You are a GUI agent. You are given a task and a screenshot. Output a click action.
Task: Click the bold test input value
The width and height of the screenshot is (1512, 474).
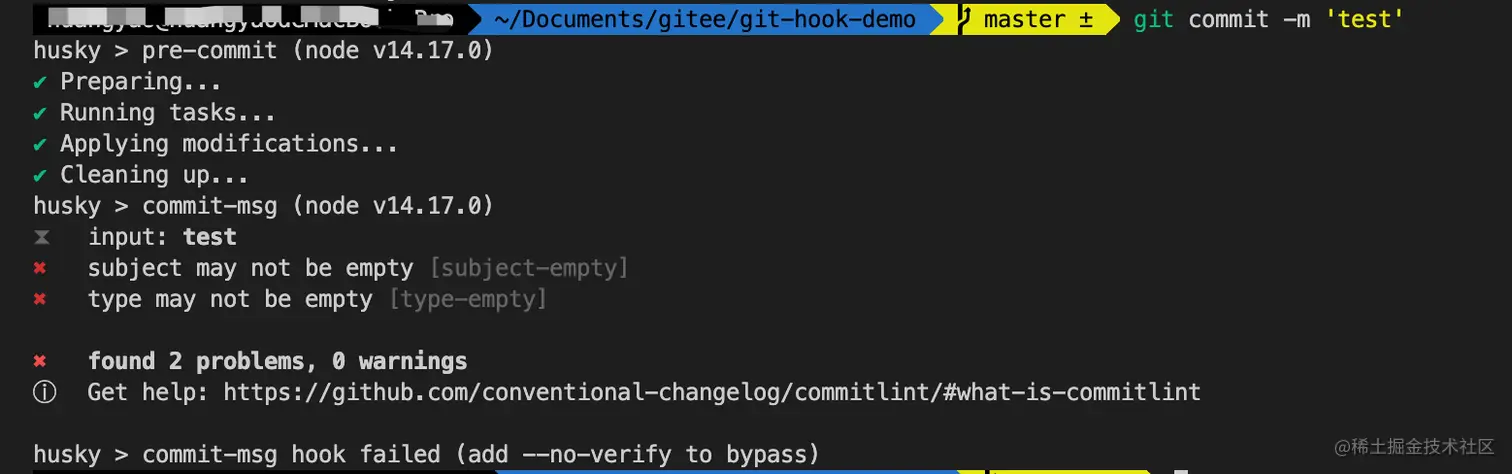(x=210, y=237)
